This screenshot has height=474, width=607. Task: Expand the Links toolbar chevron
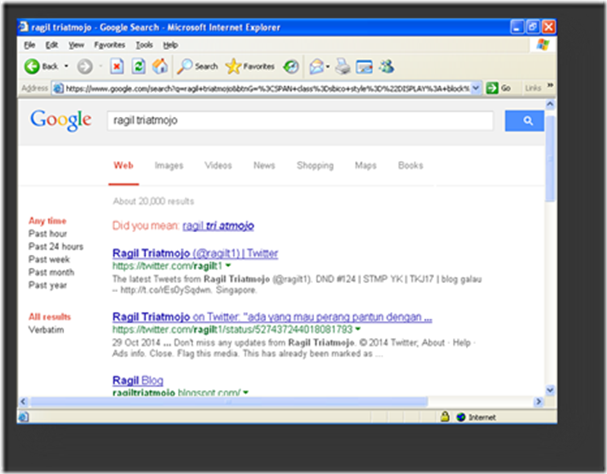[x=550, y=85]
